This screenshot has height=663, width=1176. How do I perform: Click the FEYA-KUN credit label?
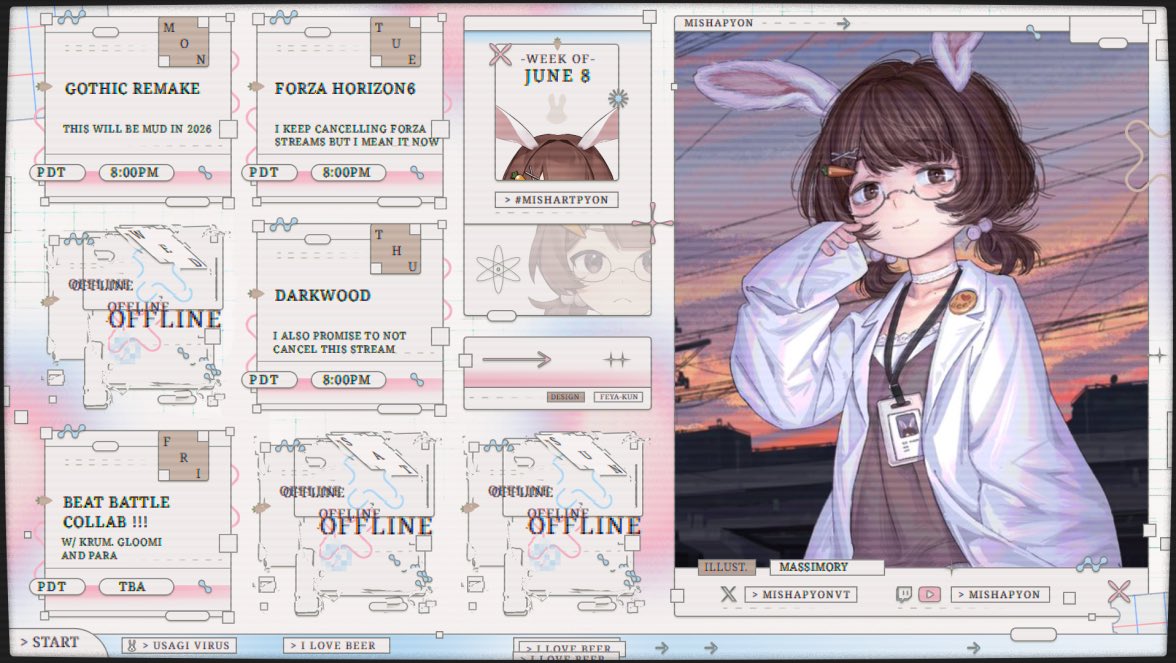(x=619, y=397)
